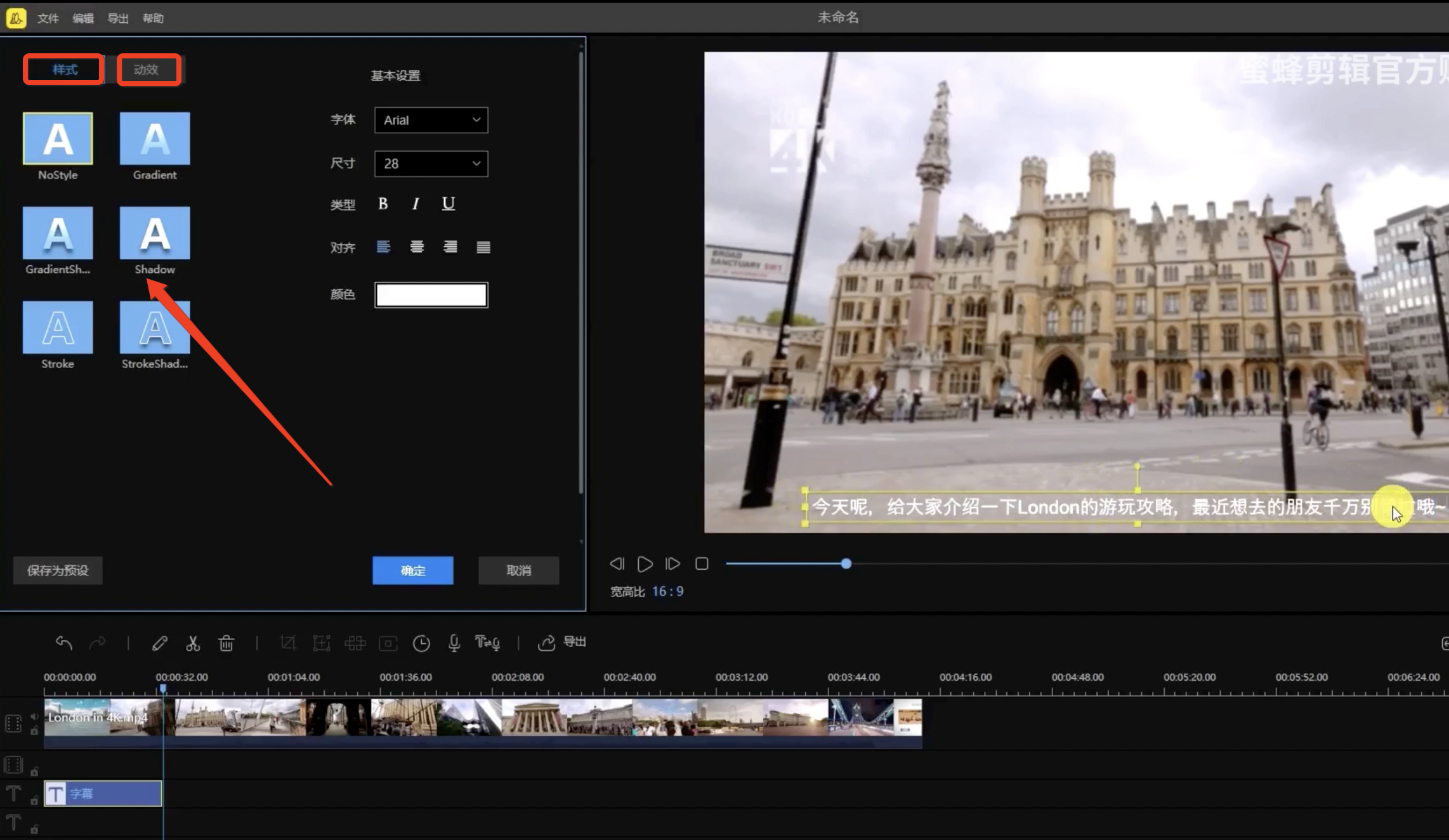
Task: Click the redo arrow icon
Action: tap(98, 643)
